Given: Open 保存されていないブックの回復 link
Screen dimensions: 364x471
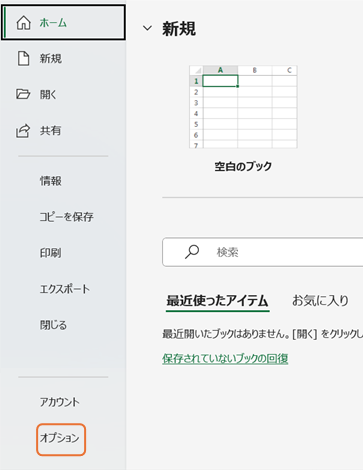Looking at the screenshot, I should tap(225, 359).
